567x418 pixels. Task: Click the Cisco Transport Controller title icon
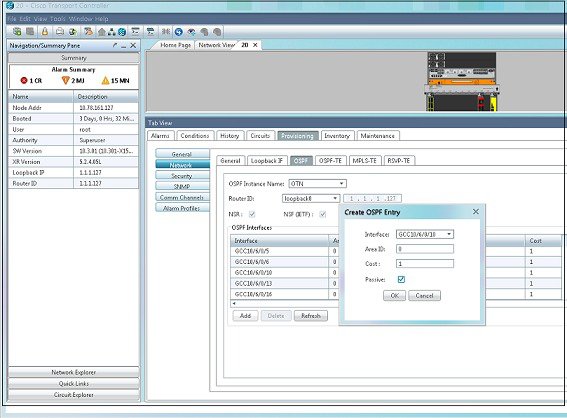[x=10, y=5]
